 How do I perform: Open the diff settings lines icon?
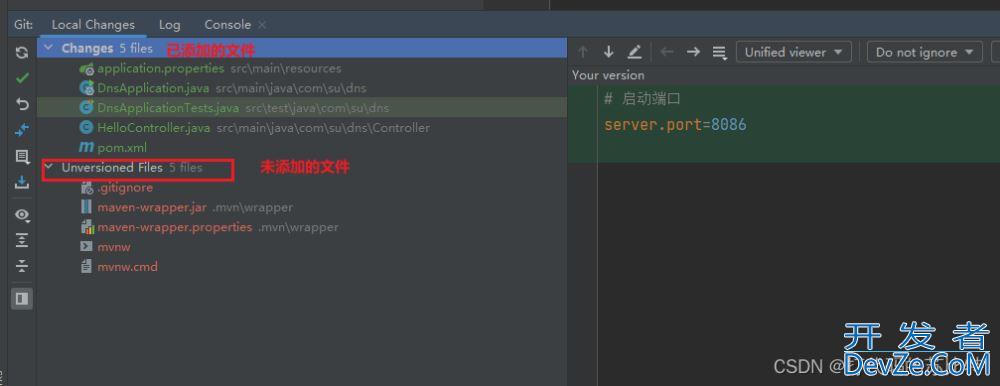[x=719, y=52]
